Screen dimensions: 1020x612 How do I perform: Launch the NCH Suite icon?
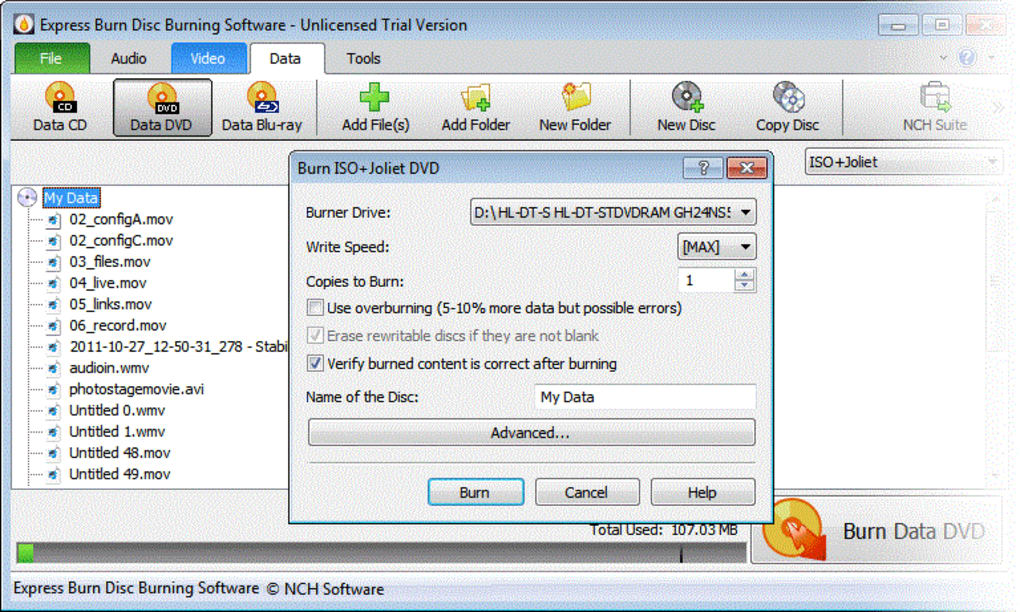933,105
